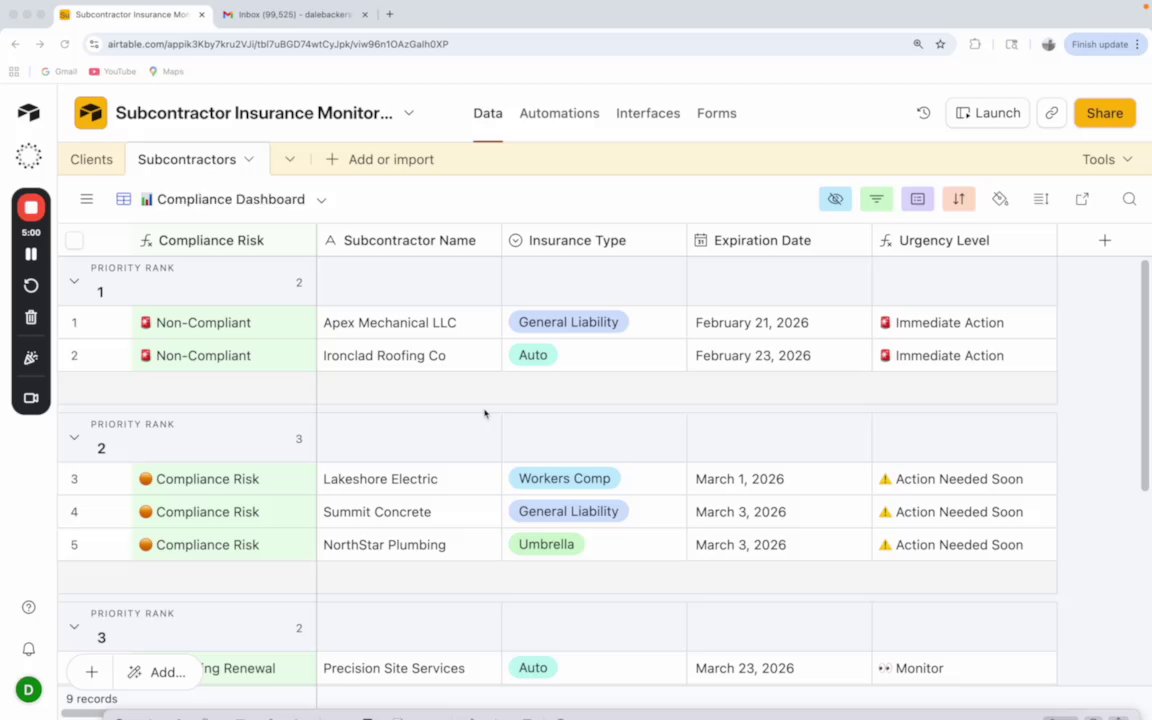Screen dimensions: 1152x720
Task: Click the sort icon in toolbar
Action: point(958,199)
